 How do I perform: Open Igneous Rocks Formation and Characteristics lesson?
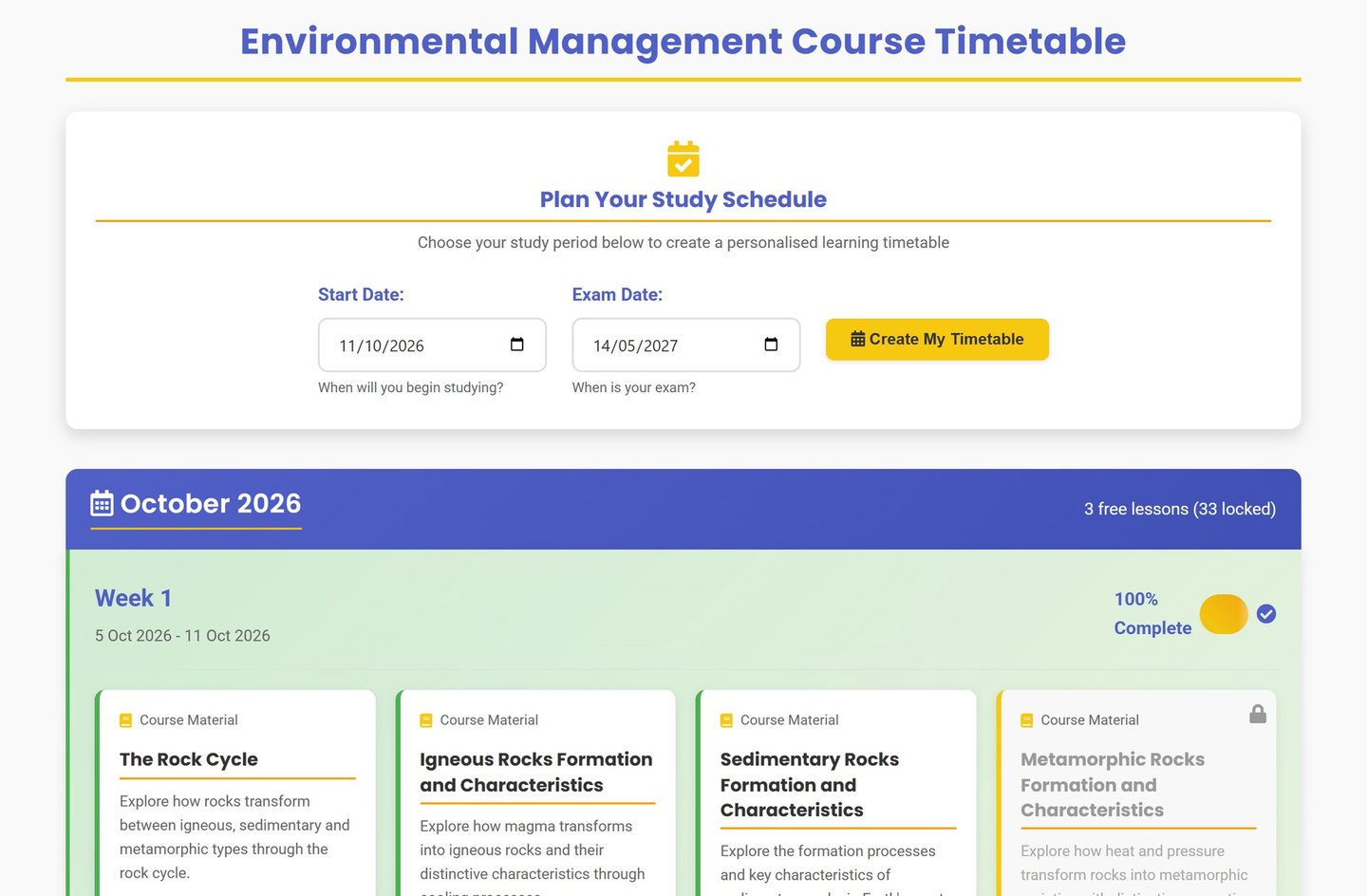click(x=536, y=772)
